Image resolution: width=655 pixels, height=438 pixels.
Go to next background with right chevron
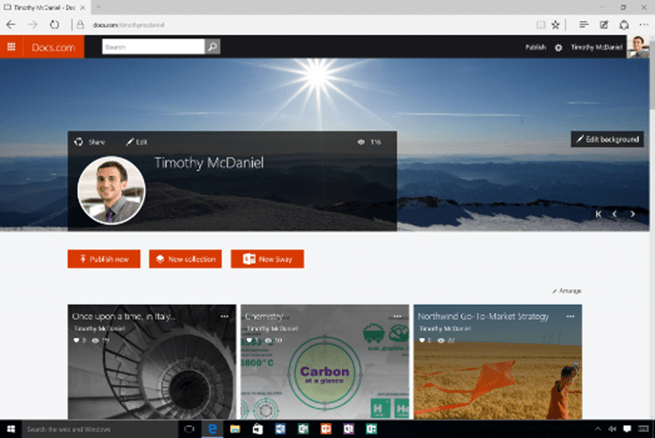633,214
